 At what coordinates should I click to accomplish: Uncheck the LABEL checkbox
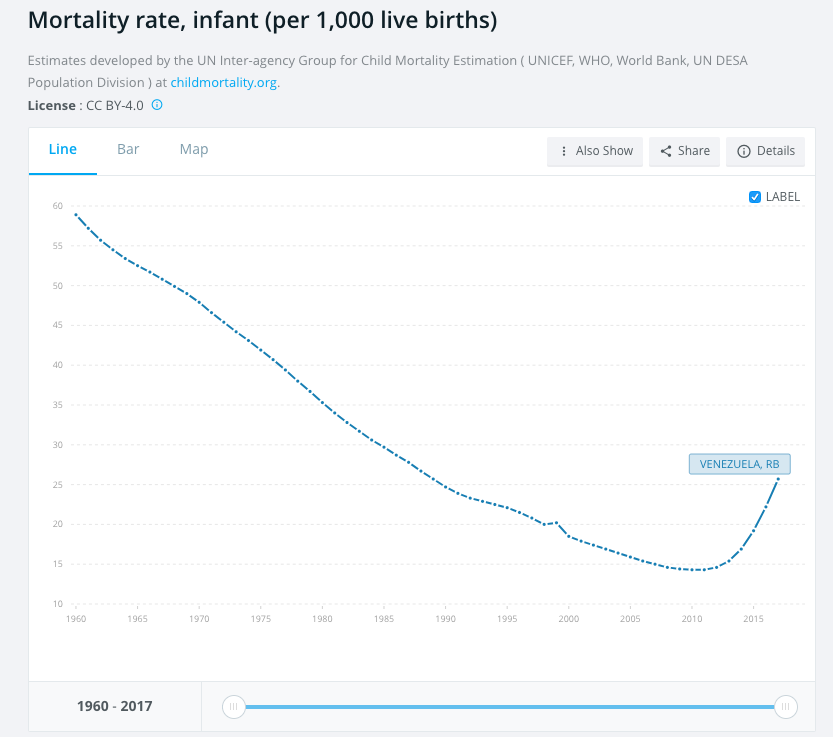click(755, 197)
